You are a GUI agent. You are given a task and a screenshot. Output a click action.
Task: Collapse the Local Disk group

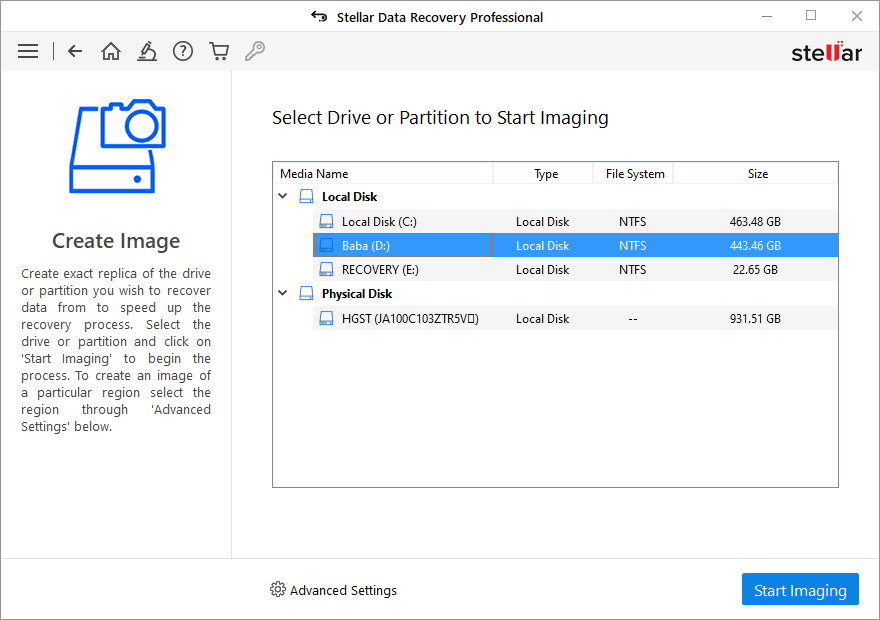click(x=283, y=196)
